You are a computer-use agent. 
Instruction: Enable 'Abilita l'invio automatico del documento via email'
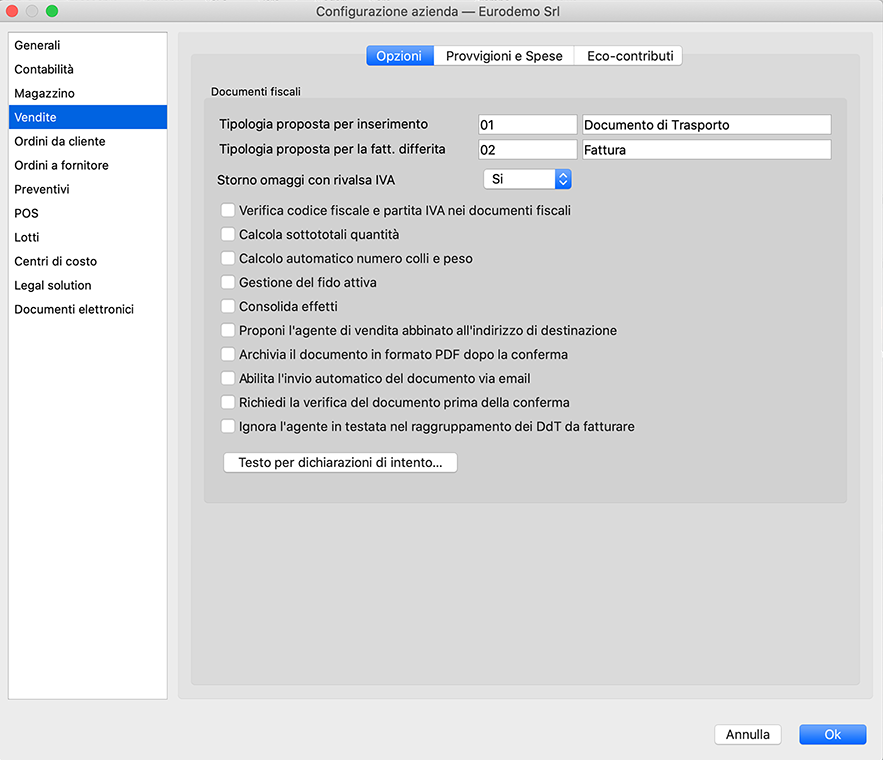228,379
